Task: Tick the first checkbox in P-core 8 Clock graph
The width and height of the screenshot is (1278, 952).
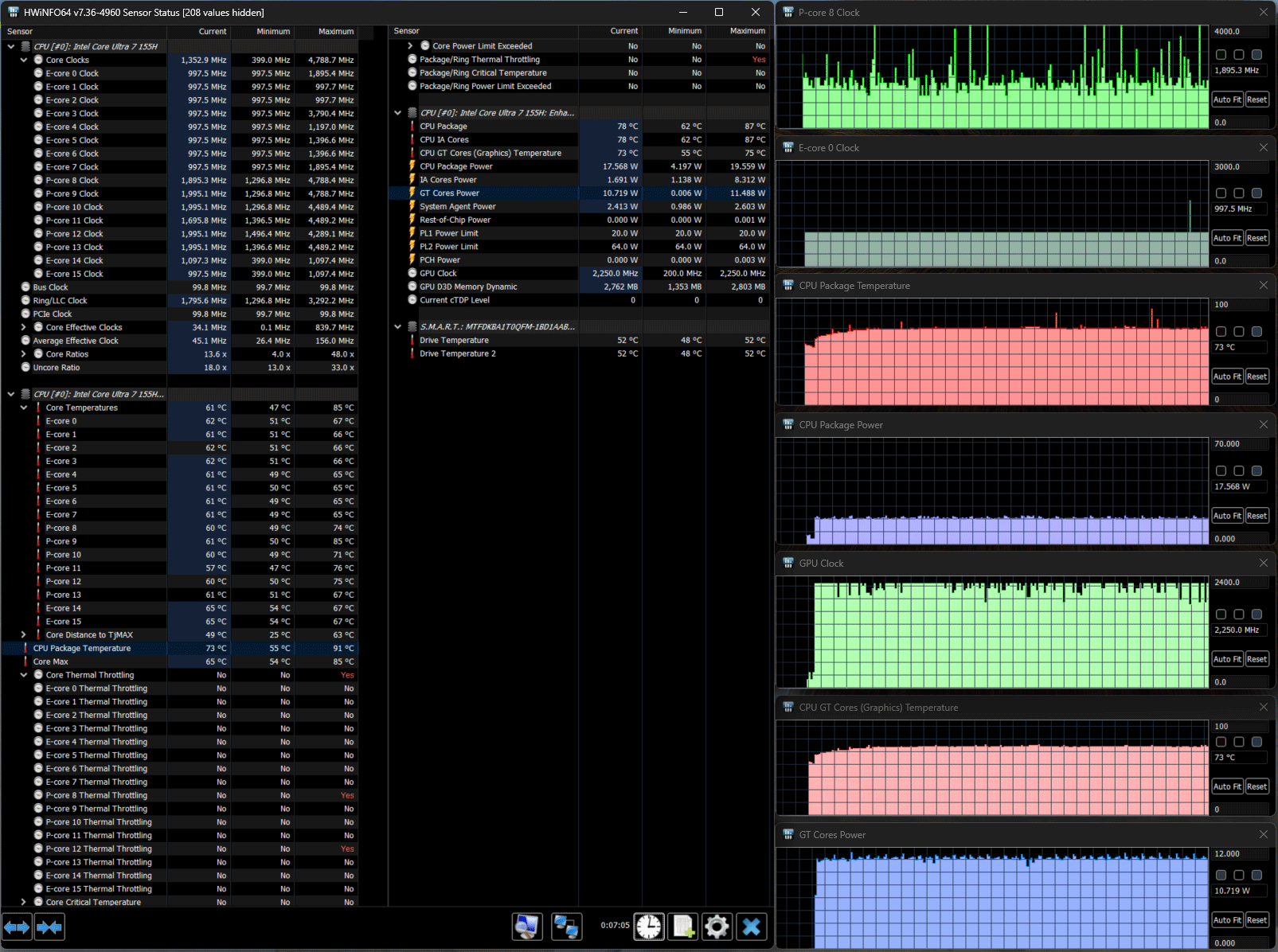Action: pos(1221,55)
